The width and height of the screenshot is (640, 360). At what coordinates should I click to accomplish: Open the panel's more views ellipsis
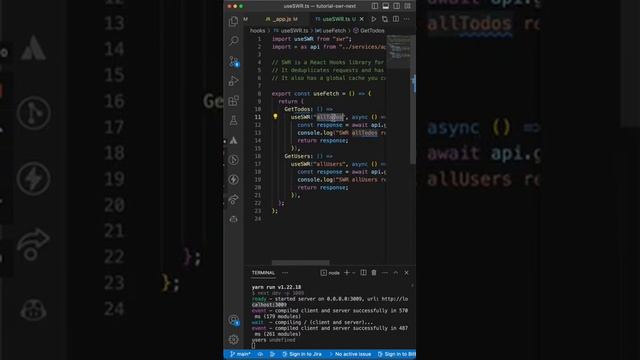tap(285, 273)
